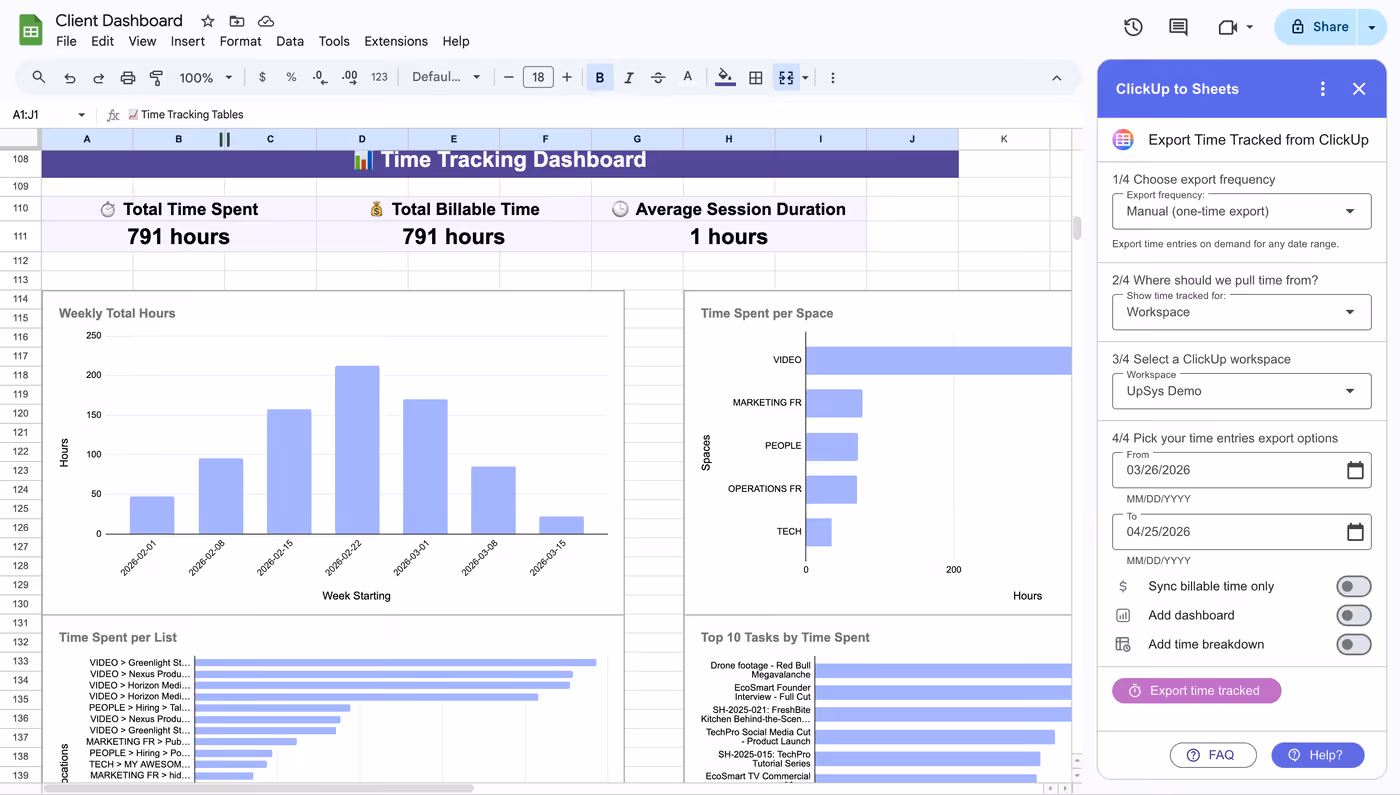Apply italic formatting
Screen dimensions: 1400x795
(629, 77)
